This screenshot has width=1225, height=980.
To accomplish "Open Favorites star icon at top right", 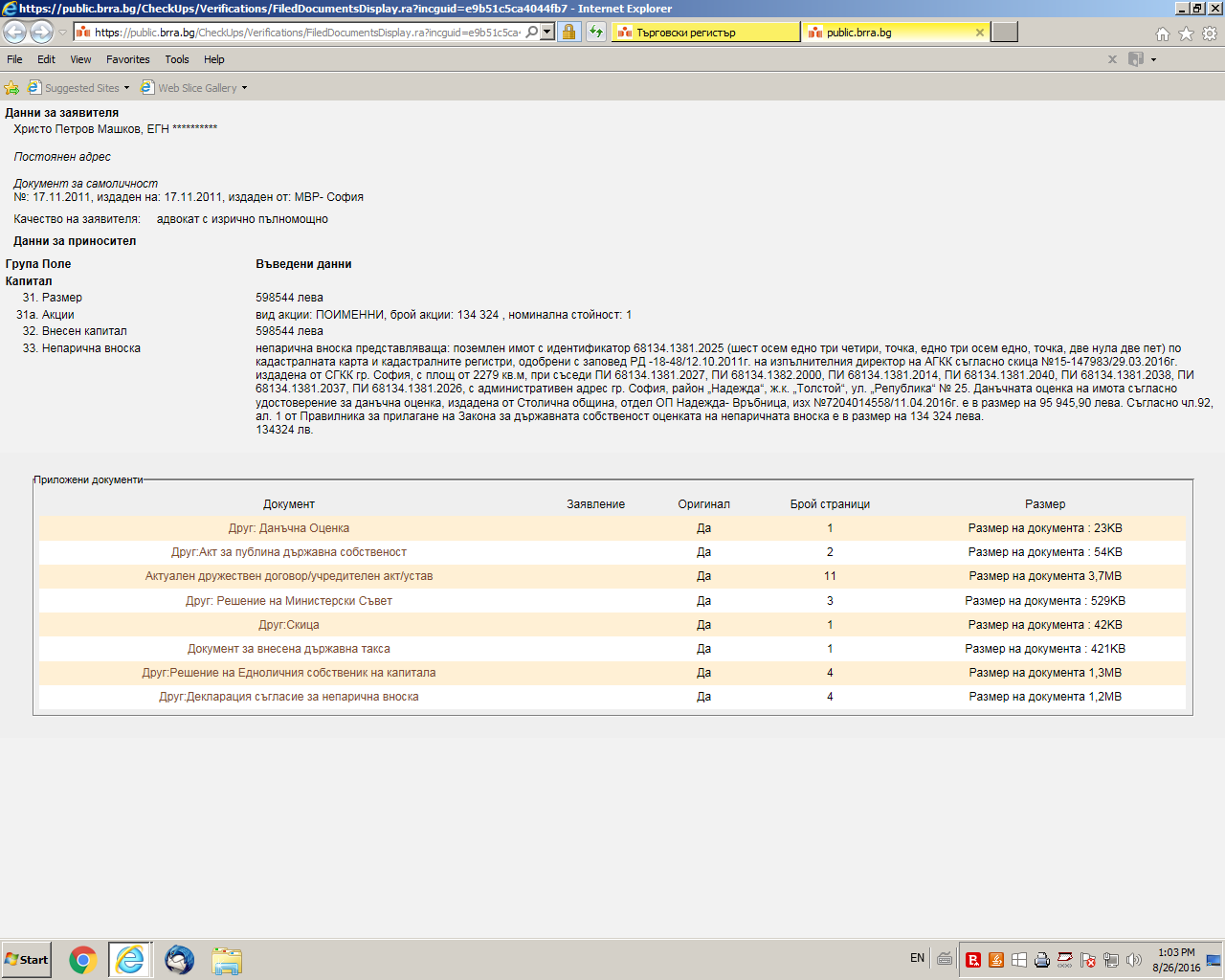I will (1186, 33).
